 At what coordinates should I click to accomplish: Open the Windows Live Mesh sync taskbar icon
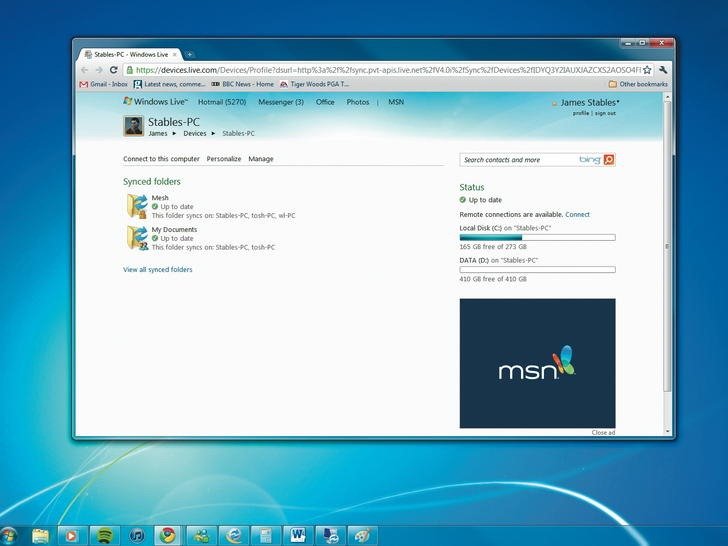tap(234, 536)
